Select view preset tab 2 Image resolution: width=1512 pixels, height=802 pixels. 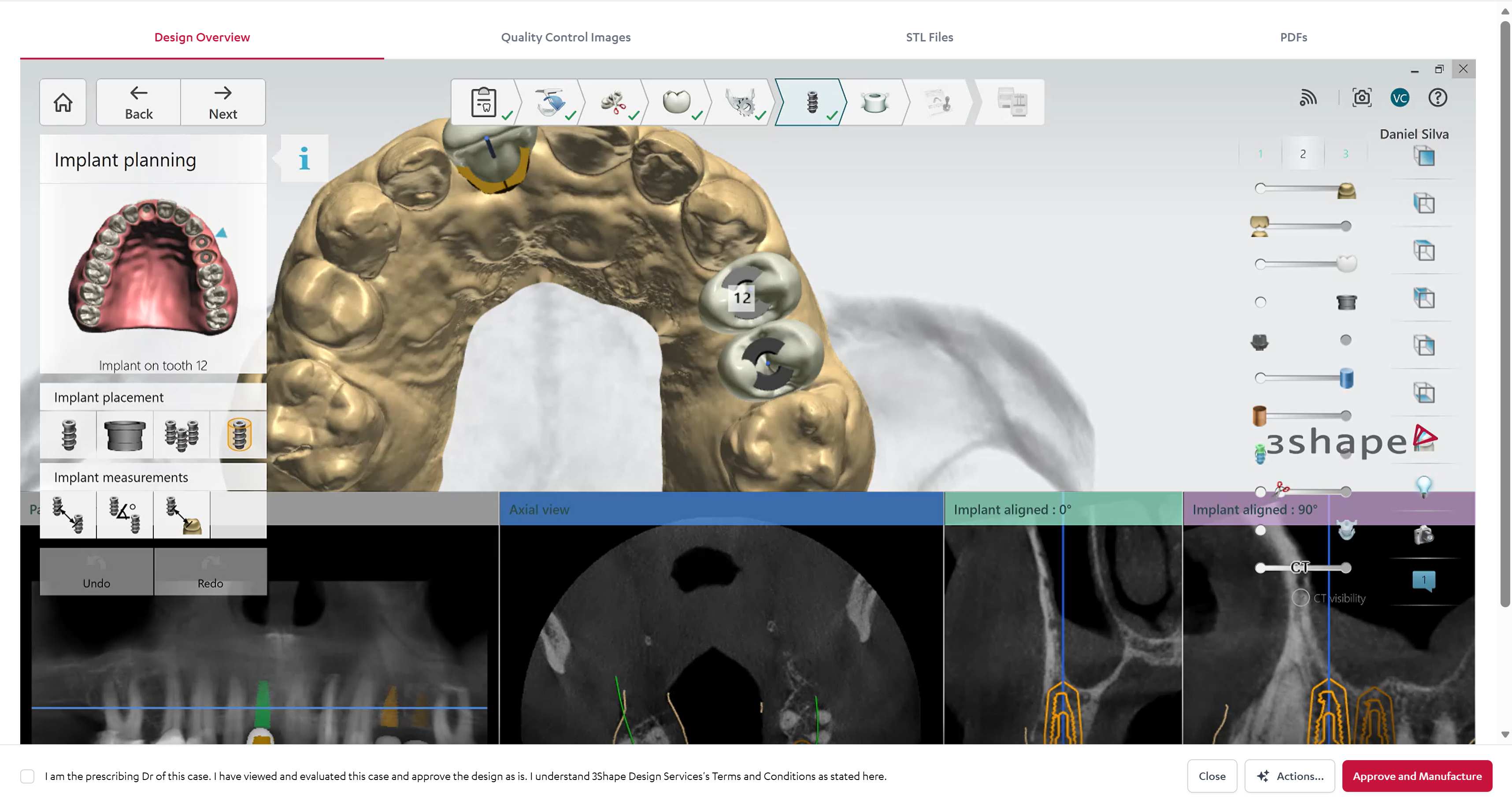coord(1302,154)
